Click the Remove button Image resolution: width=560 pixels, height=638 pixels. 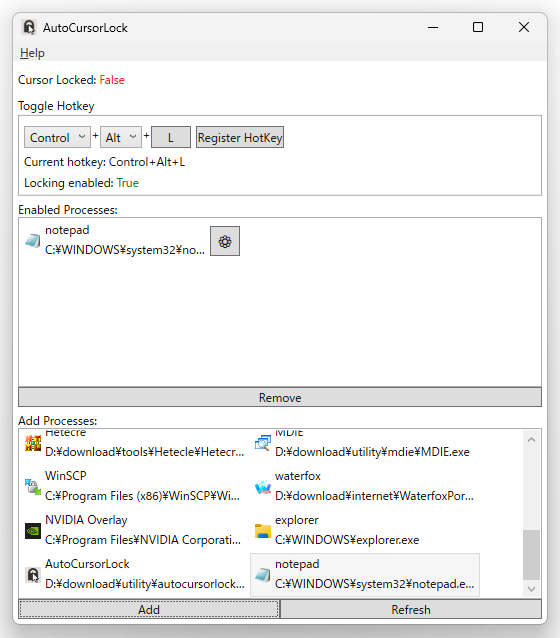[x=280, y=397]
